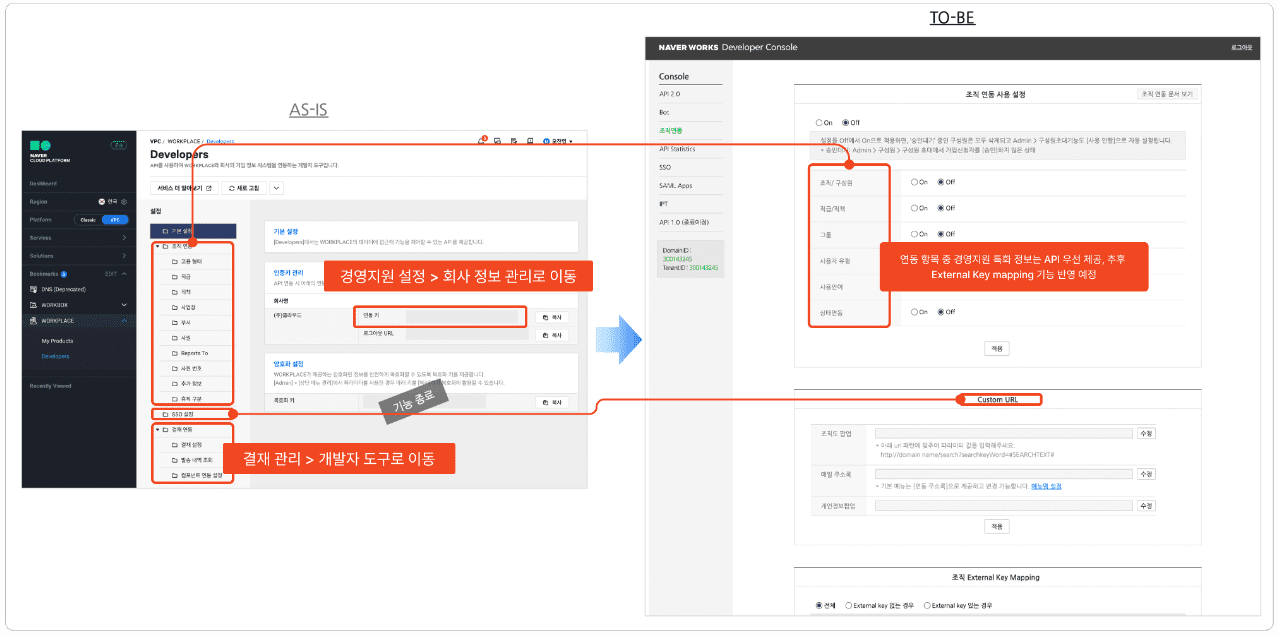This screenshot has width=1277, height=635.
Task: Click the Region settings gear icon
Action: (x=124, y=201)
